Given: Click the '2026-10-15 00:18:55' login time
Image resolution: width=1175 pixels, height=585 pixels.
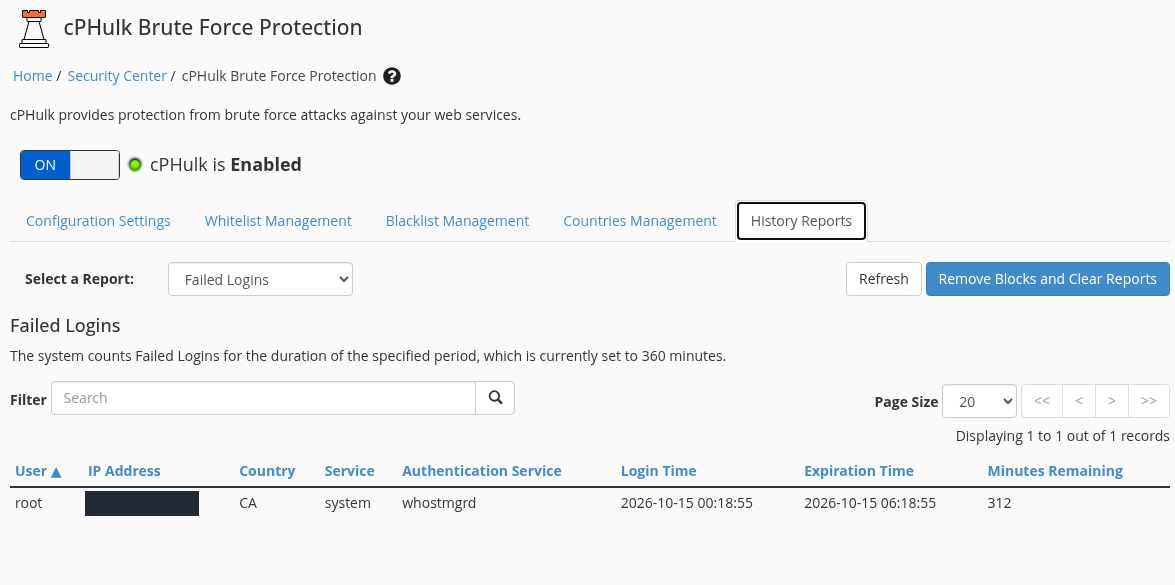Looking at the screenshot, I should click(x=686, y=503).
